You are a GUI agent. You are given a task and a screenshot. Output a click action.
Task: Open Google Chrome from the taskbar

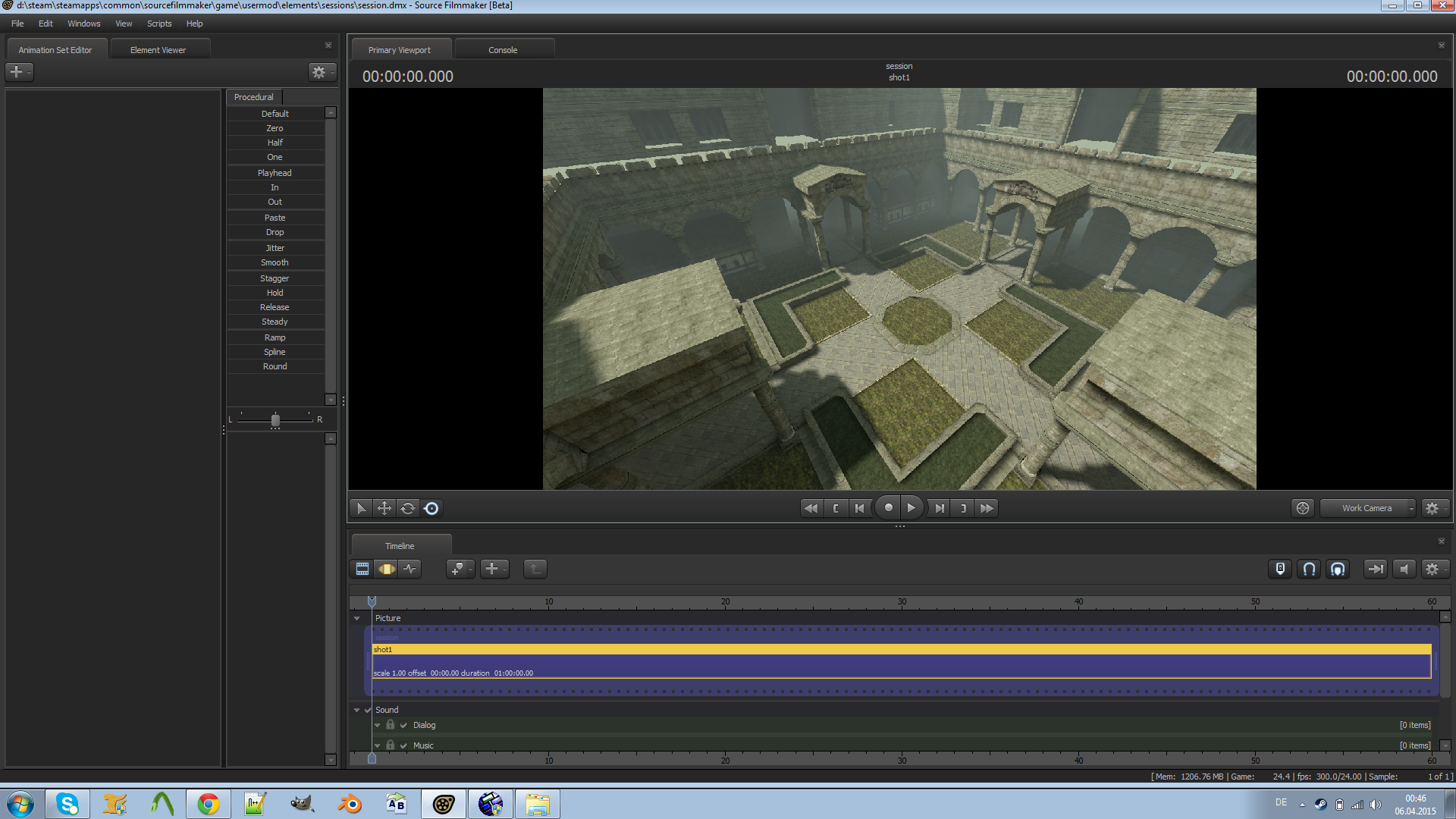(x=209, y=803)
